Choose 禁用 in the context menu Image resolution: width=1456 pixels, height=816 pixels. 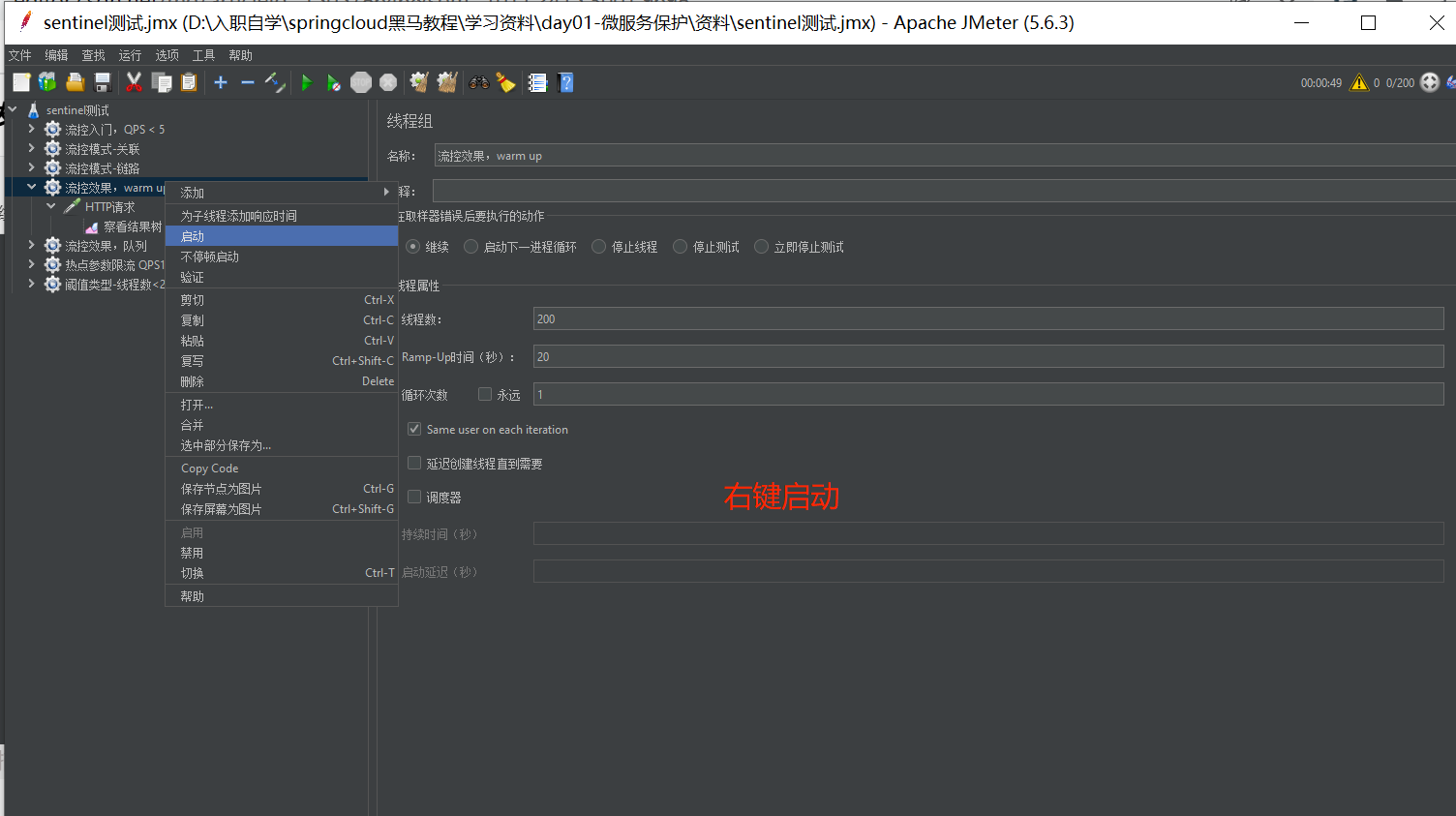282,553
